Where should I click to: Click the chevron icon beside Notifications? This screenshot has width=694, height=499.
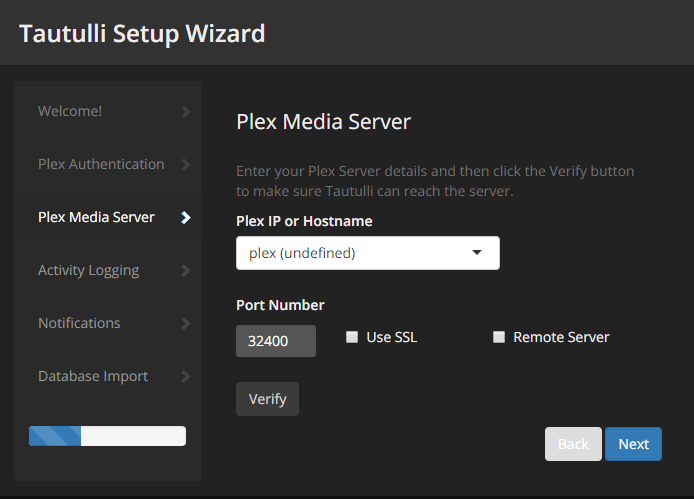pos(185,323)
